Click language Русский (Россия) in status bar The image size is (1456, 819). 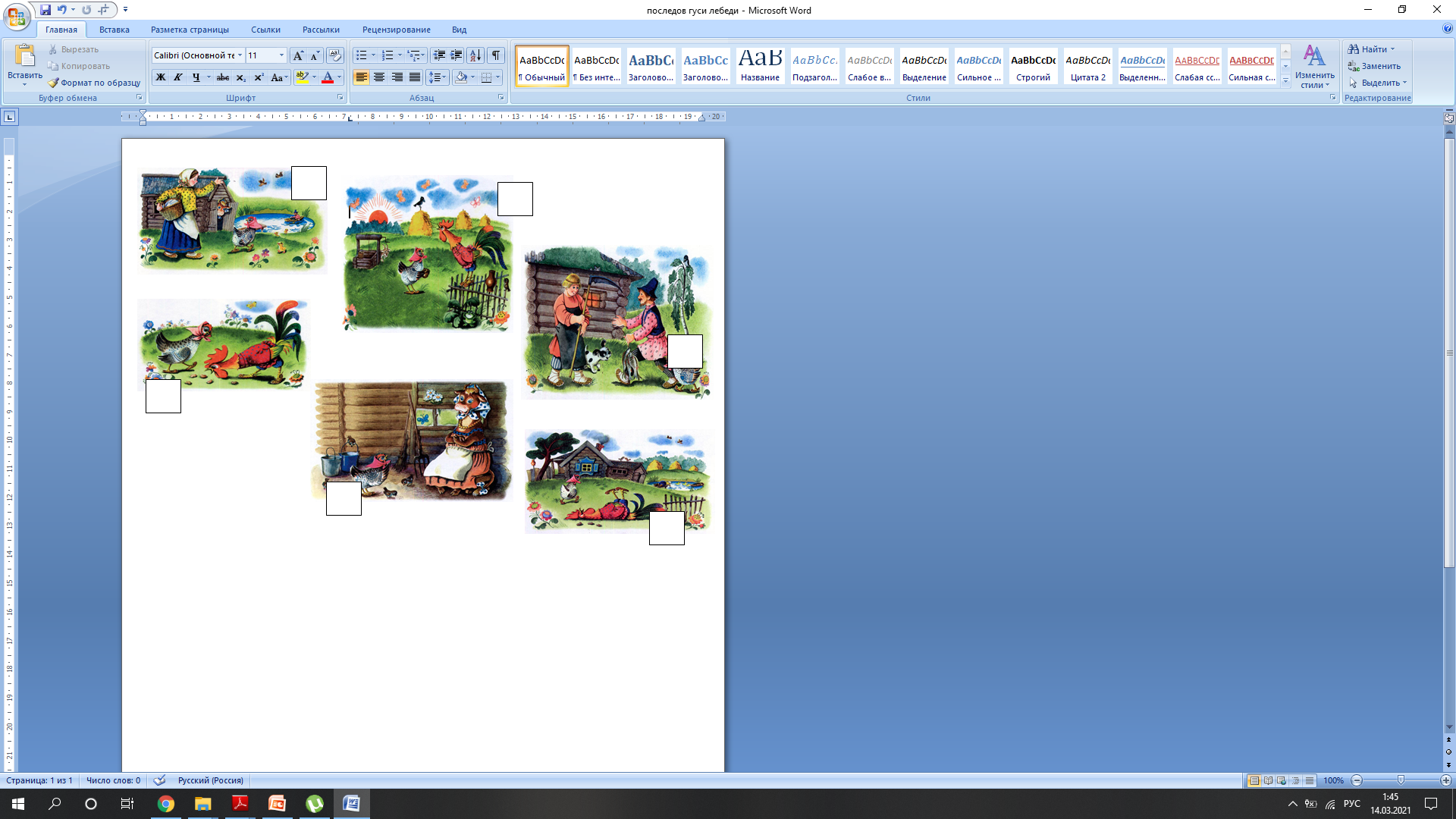pos(211,780)
